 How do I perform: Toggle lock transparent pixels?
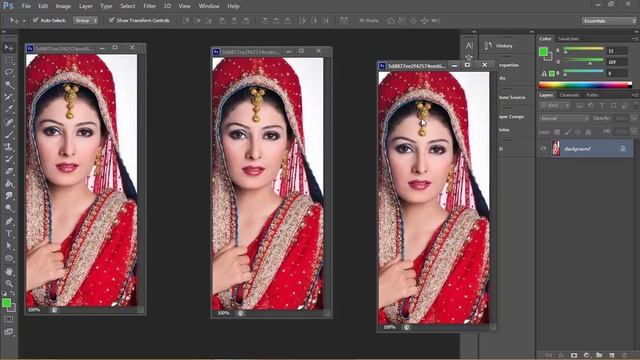(557, 132)
